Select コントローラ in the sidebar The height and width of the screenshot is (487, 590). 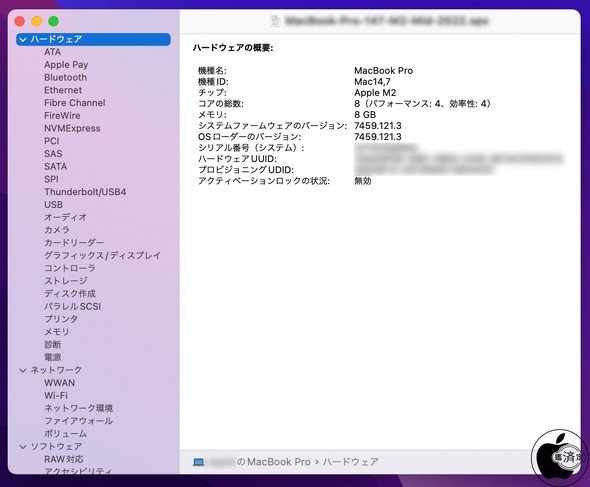(x=70, y=268)
